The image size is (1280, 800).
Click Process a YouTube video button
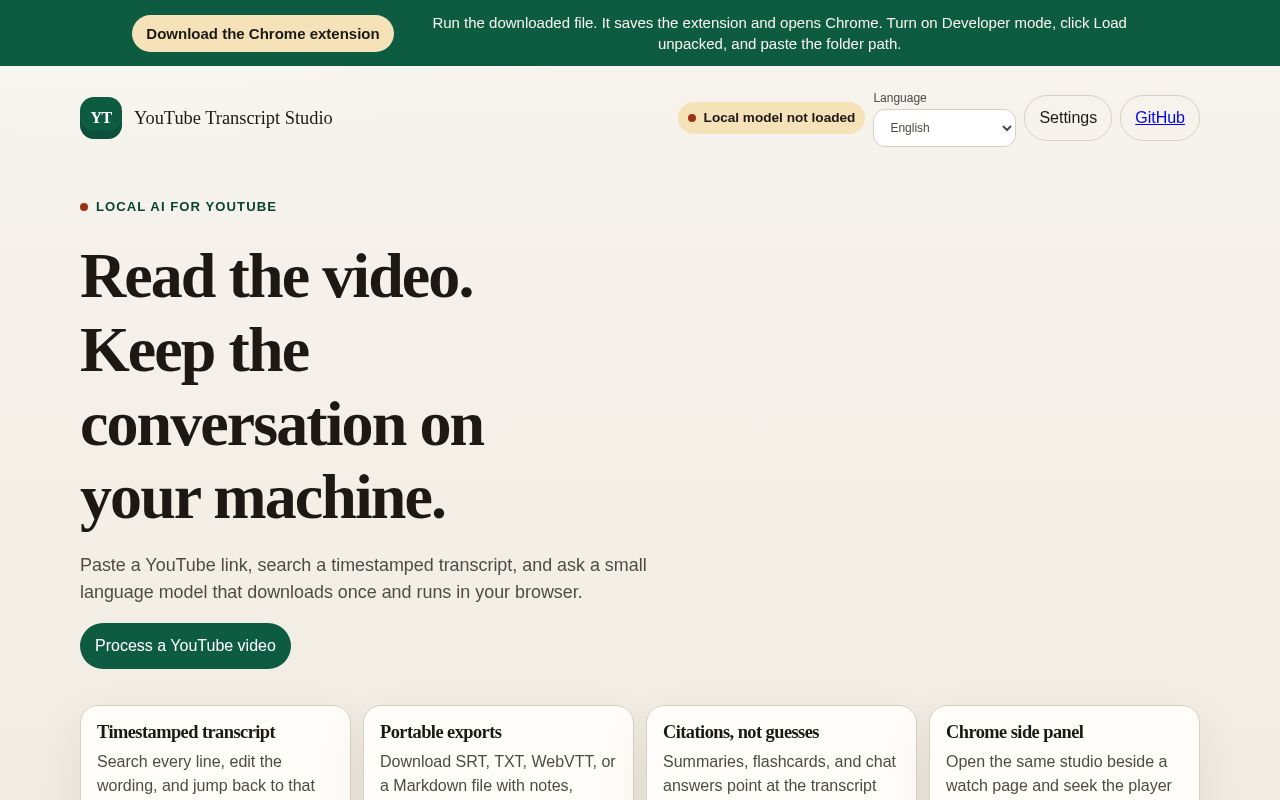pos(185,646)
